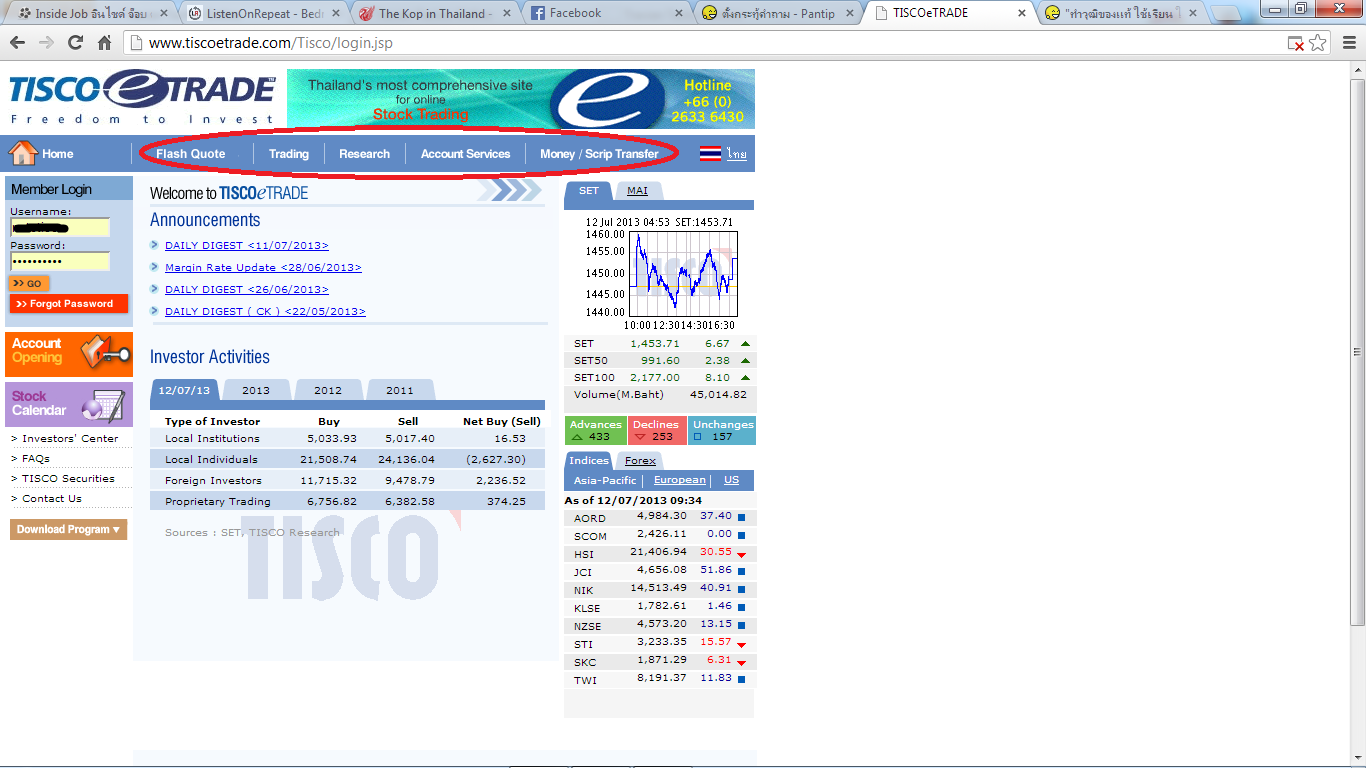Click the browser Home button in the toolbar
The image size is (1366, 768).
(x=104, y=43)
